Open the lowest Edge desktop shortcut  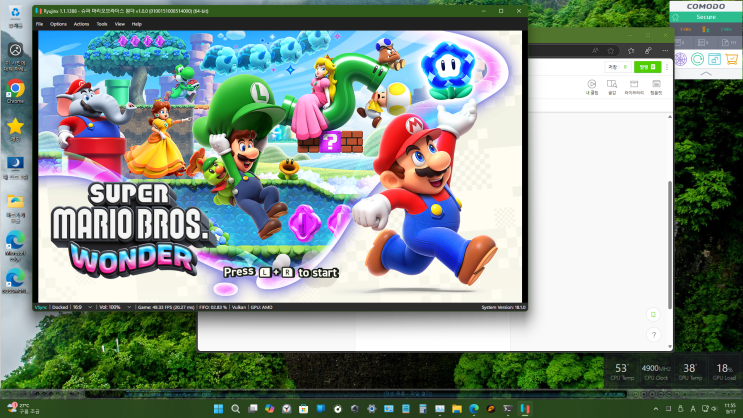pyautogui.click(x=15, y=281)
